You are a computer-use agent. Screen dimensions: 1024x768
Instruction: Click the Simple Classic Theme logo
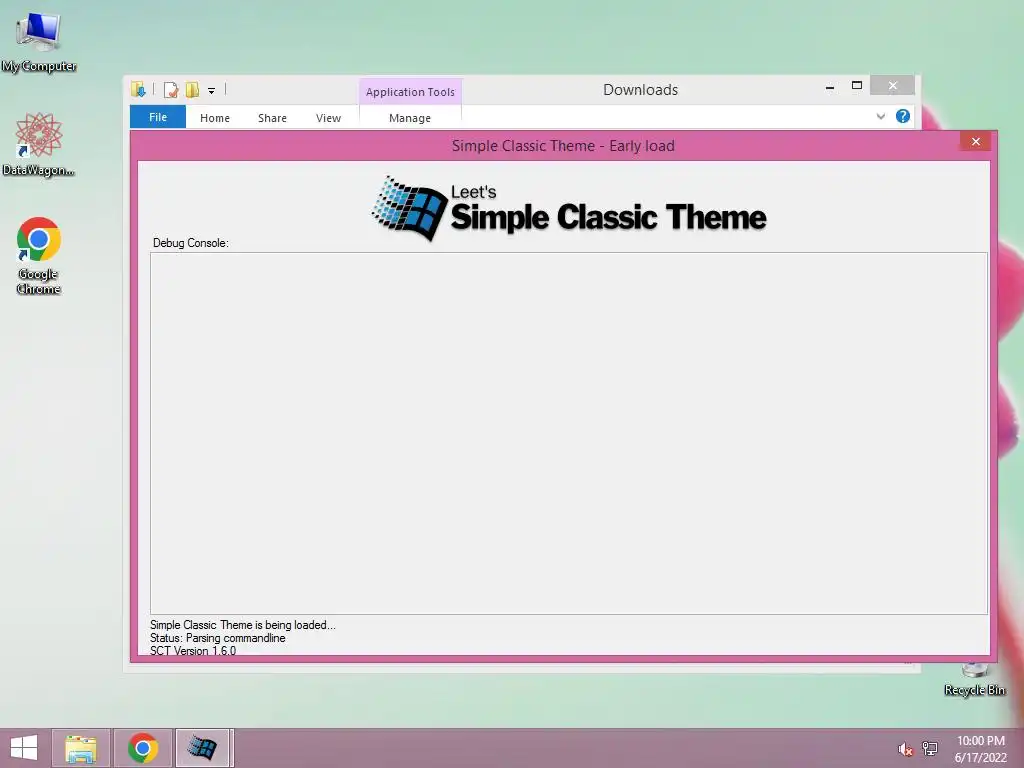569,208
